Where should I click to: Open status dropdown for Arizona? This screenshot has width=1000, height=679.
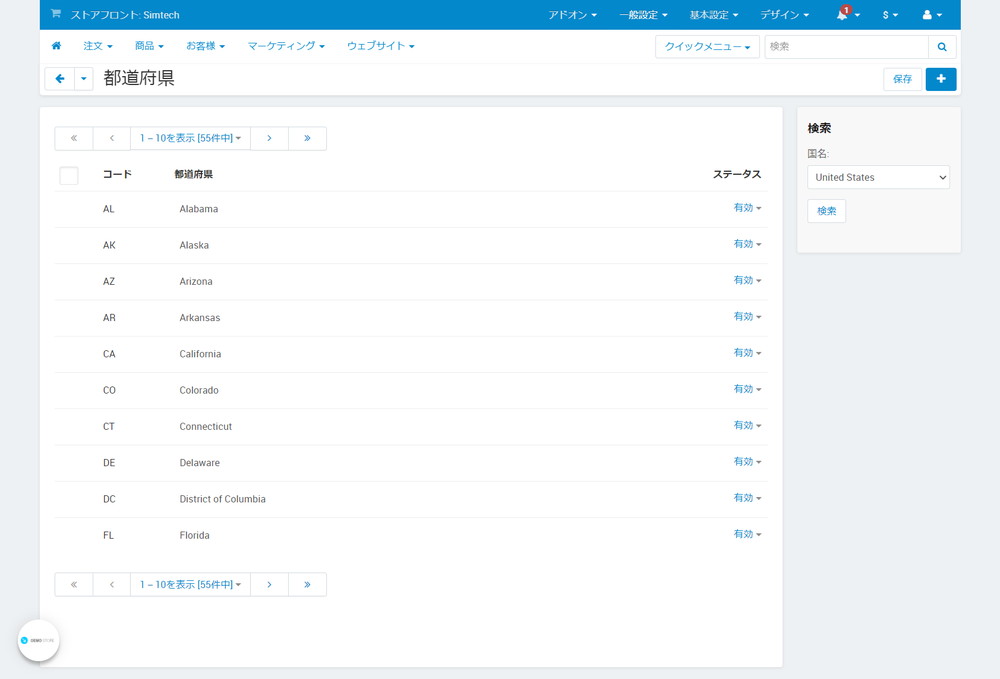coord(747,281)
